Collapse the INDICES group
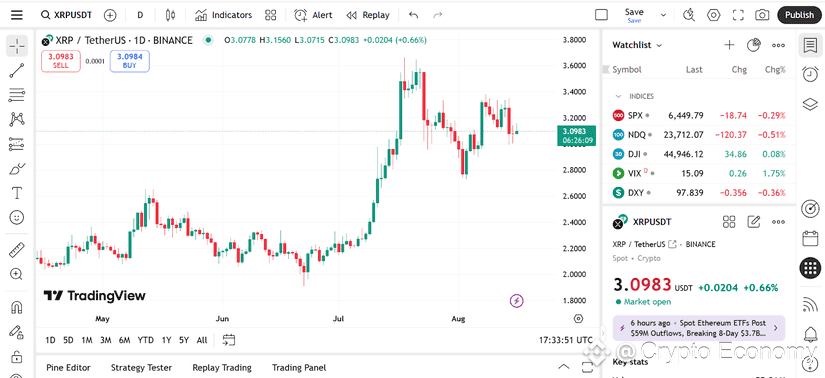The height and width of the screenshot is (378, 825). click(x=619, y=96)
